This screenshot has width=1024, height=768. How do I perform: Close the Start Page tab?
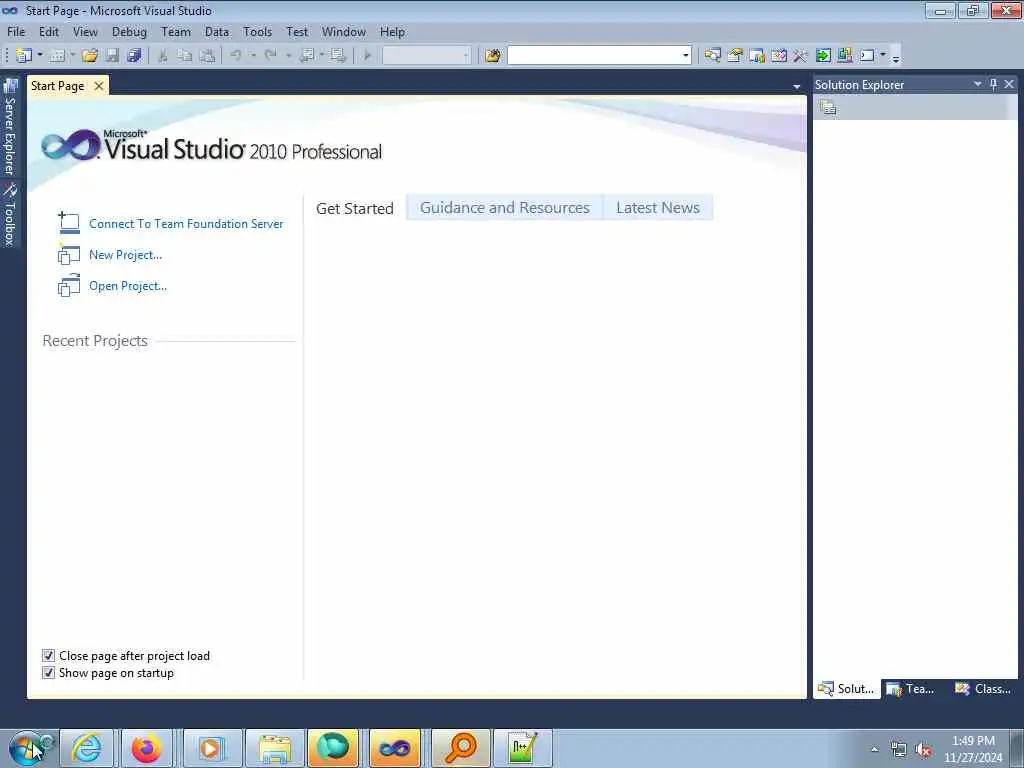click(99, 86)
